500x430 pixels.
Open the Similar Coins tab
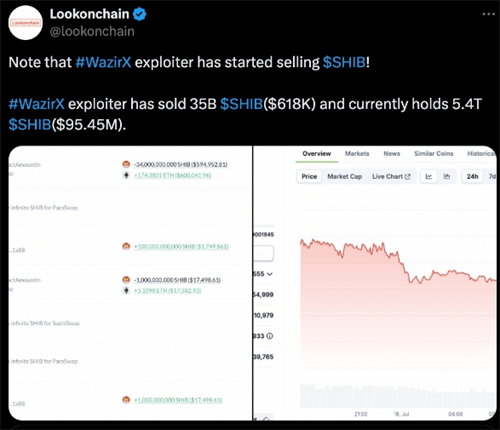[x=434, y=154]
